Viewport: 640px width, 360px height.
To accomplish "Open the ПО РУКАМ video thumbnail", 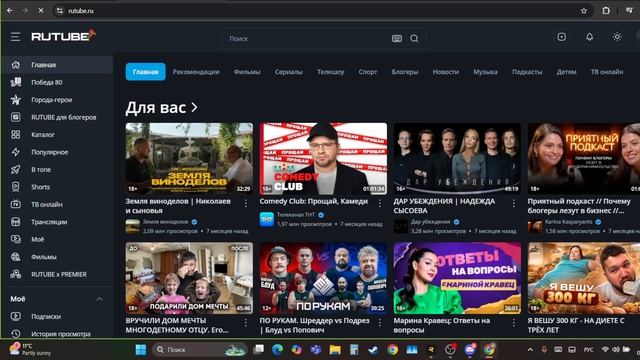I will (x=323, y=278).
